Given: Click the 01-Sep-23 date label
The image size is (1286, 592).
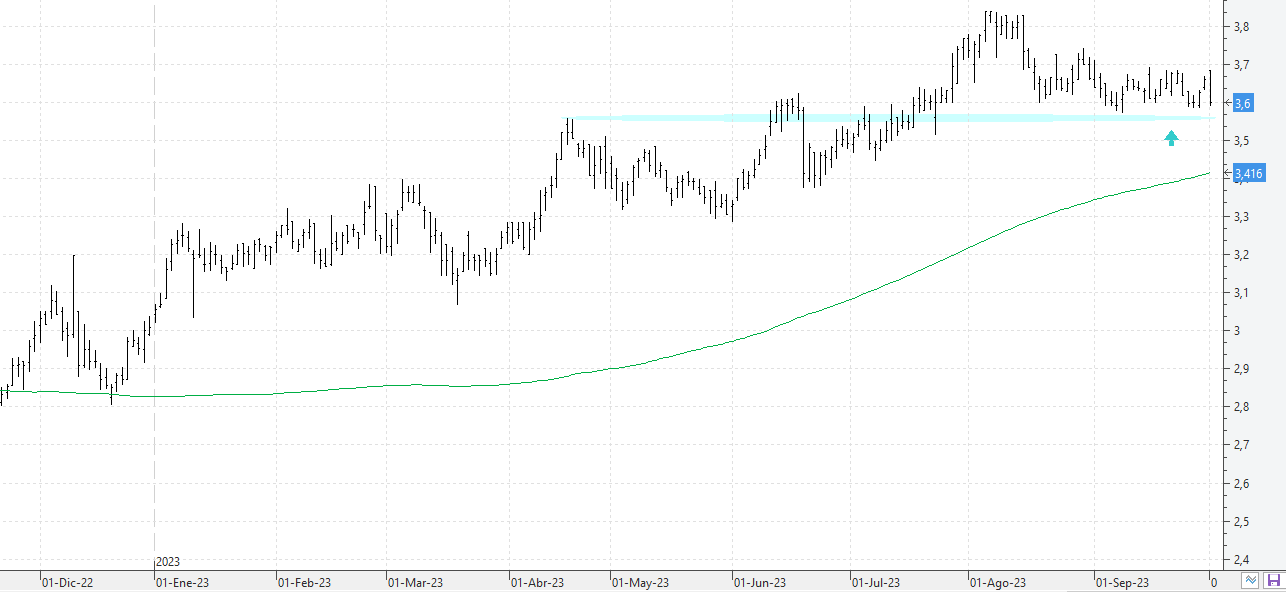Looking at the screenshot, I should coord(1123,581).
